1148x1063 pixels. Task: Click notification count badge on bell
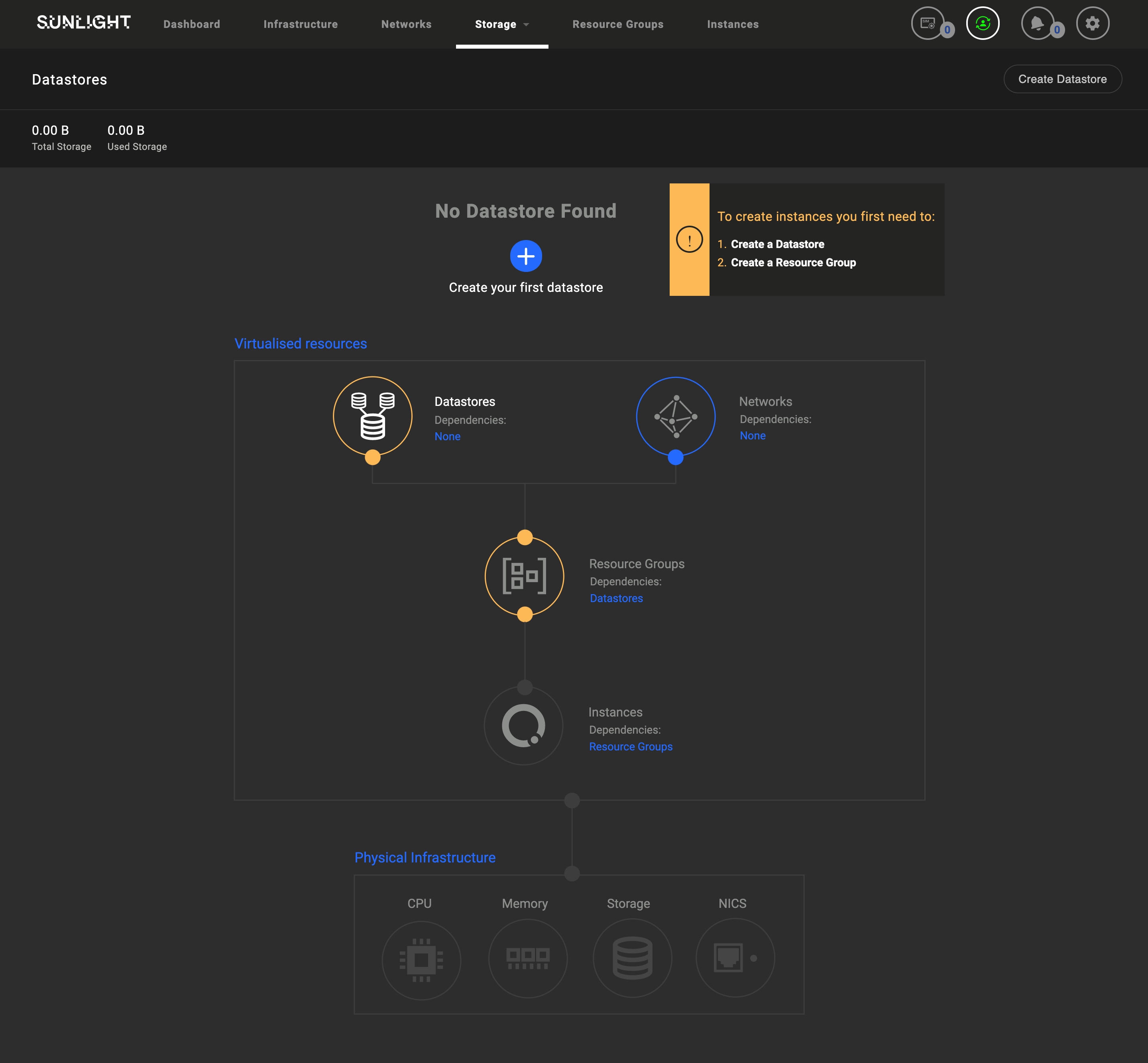point(1057,30)
